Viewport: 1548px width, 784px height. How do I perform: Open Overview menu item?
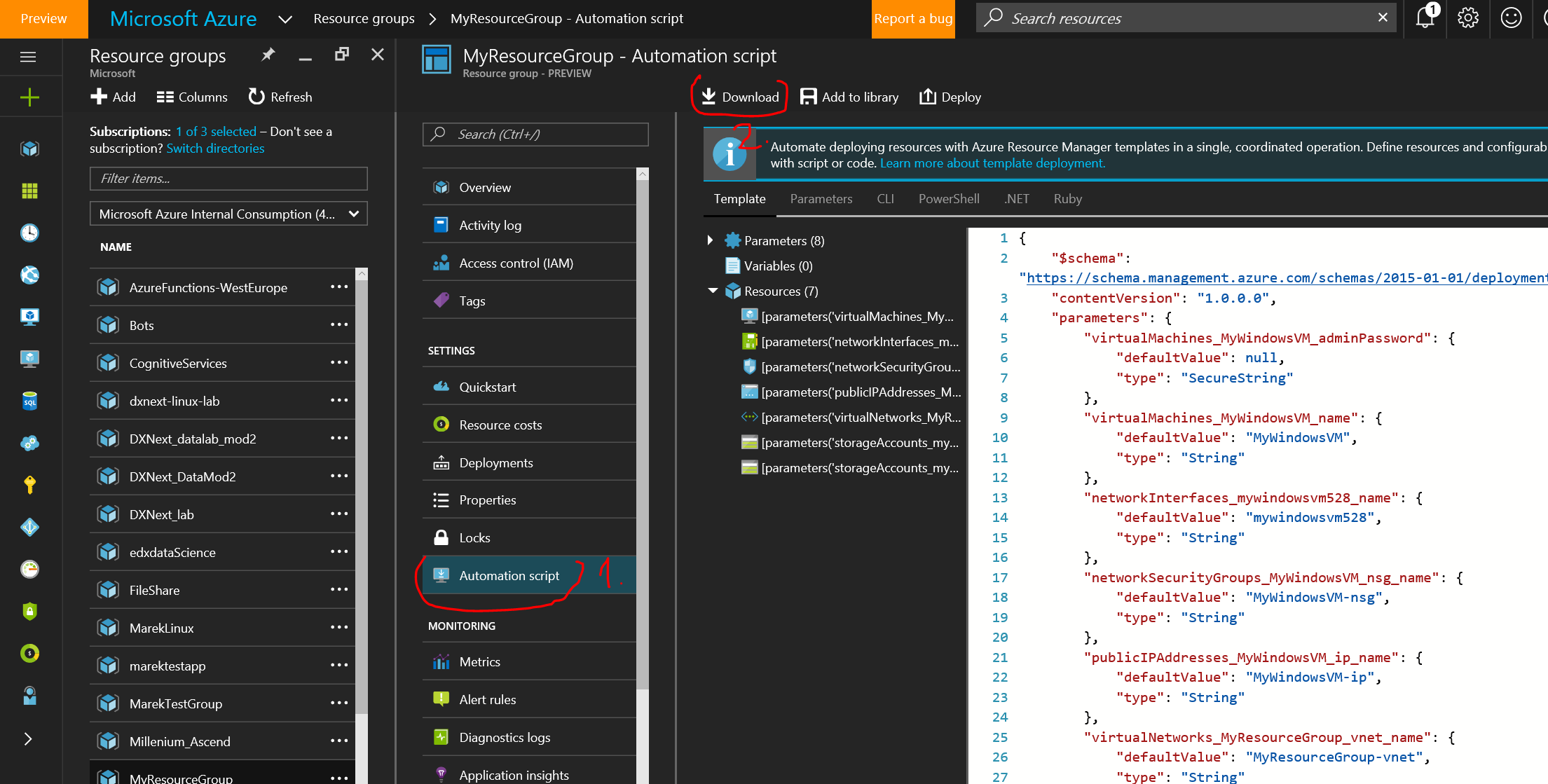click(529, 188)
